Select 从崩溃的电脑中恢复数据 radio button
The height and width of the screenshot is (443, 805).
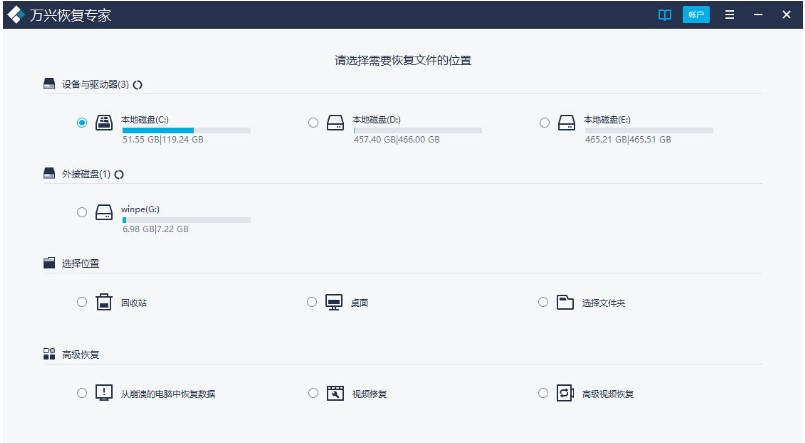[82, 393]
